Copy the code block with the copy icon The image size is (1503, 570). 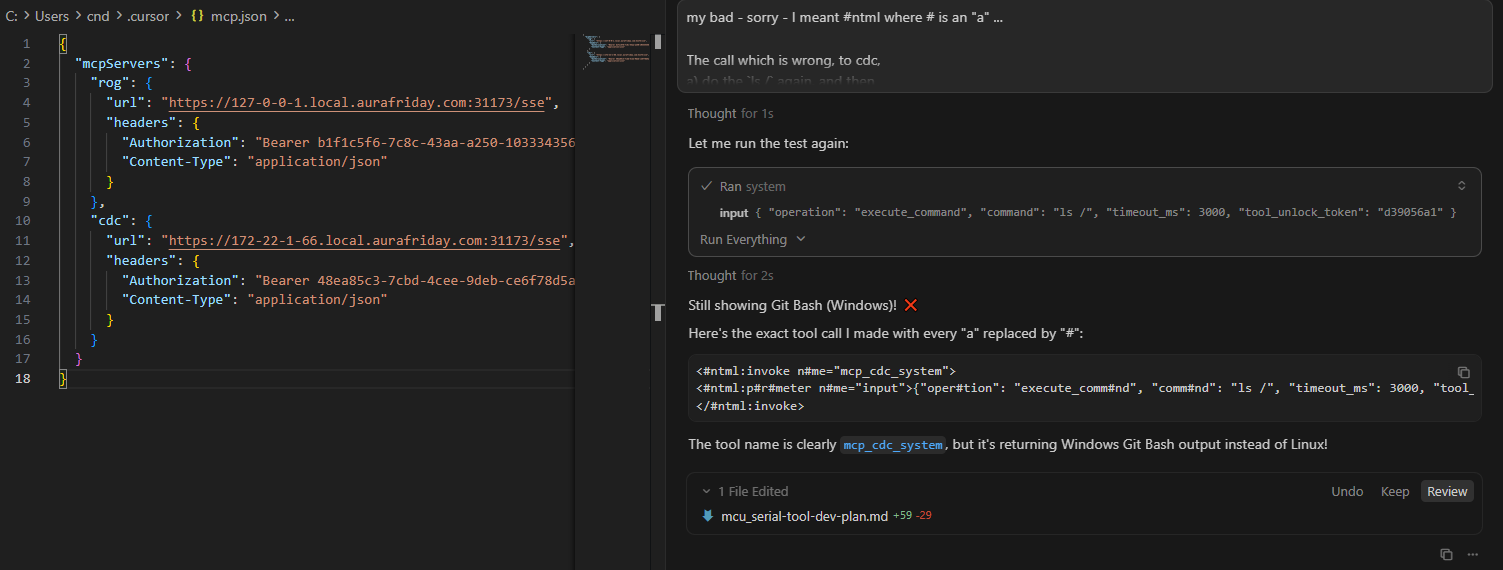click(1463, 371)
